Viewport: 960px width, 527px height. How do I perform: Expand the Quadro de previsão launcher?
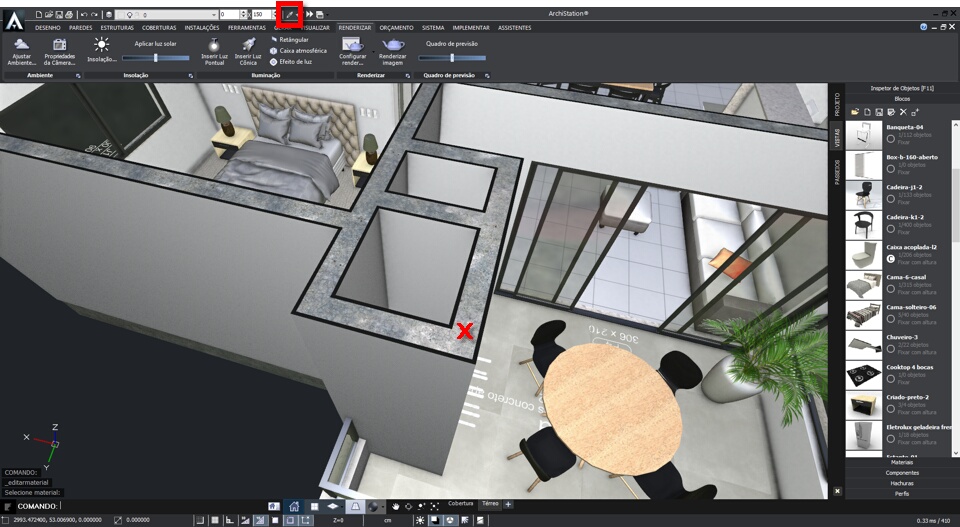pos(487,75)
